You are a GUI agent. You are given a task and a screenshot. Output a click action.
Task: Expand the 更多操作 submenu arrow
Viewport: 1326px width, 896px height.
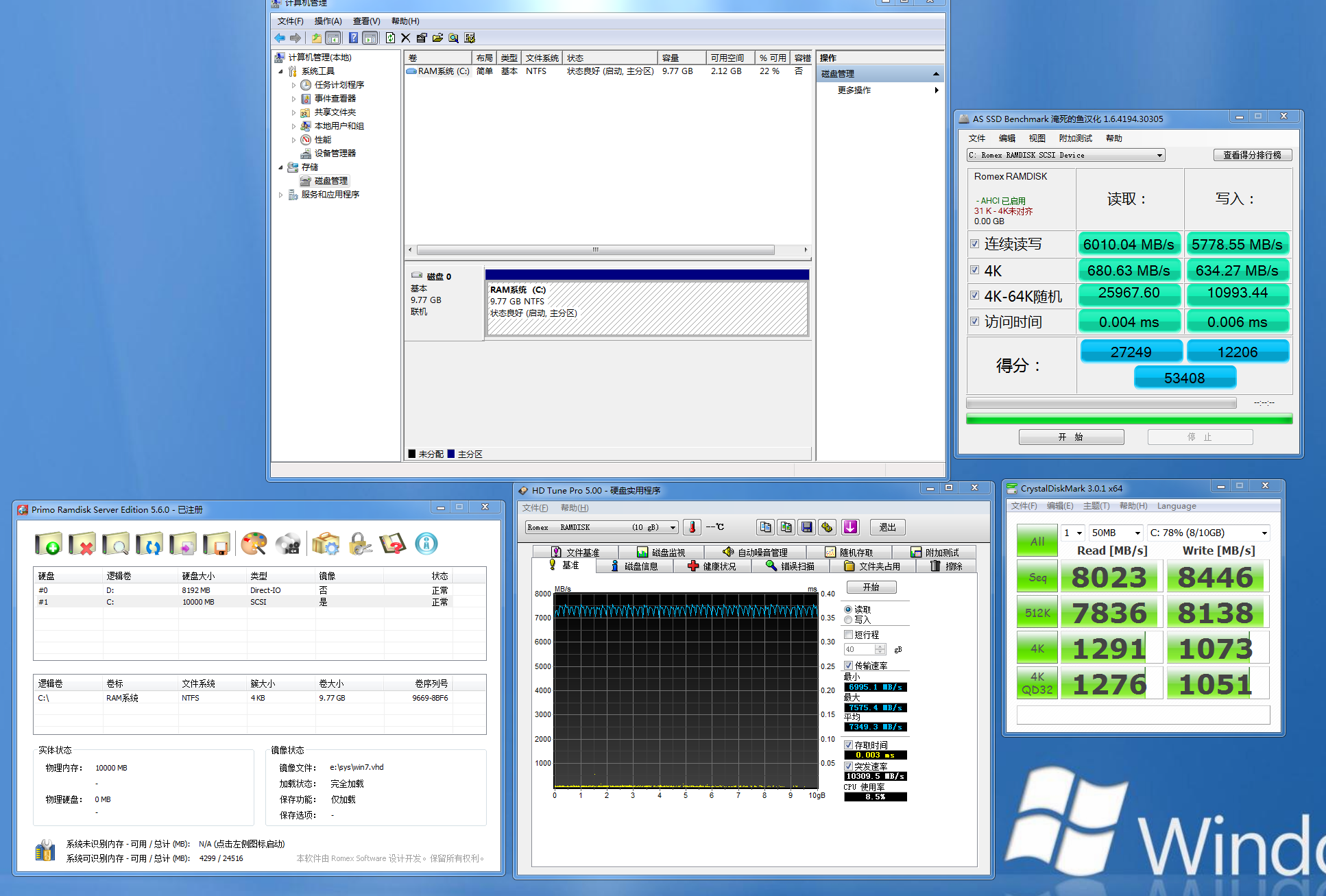tap(937, 90)
